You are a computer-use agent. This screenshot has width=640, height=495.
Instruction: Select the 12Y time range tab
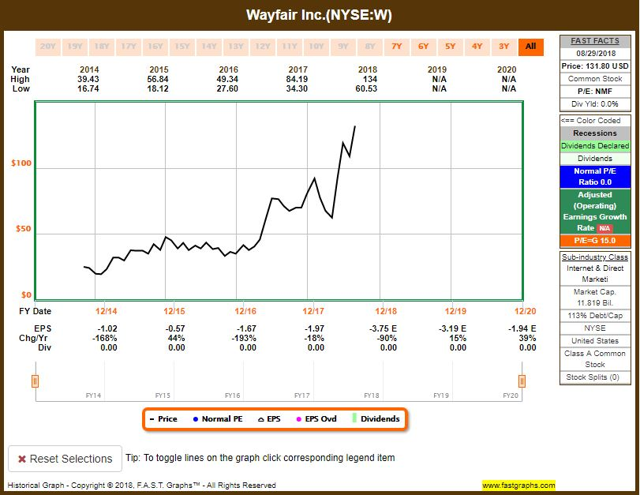point(262,47)
